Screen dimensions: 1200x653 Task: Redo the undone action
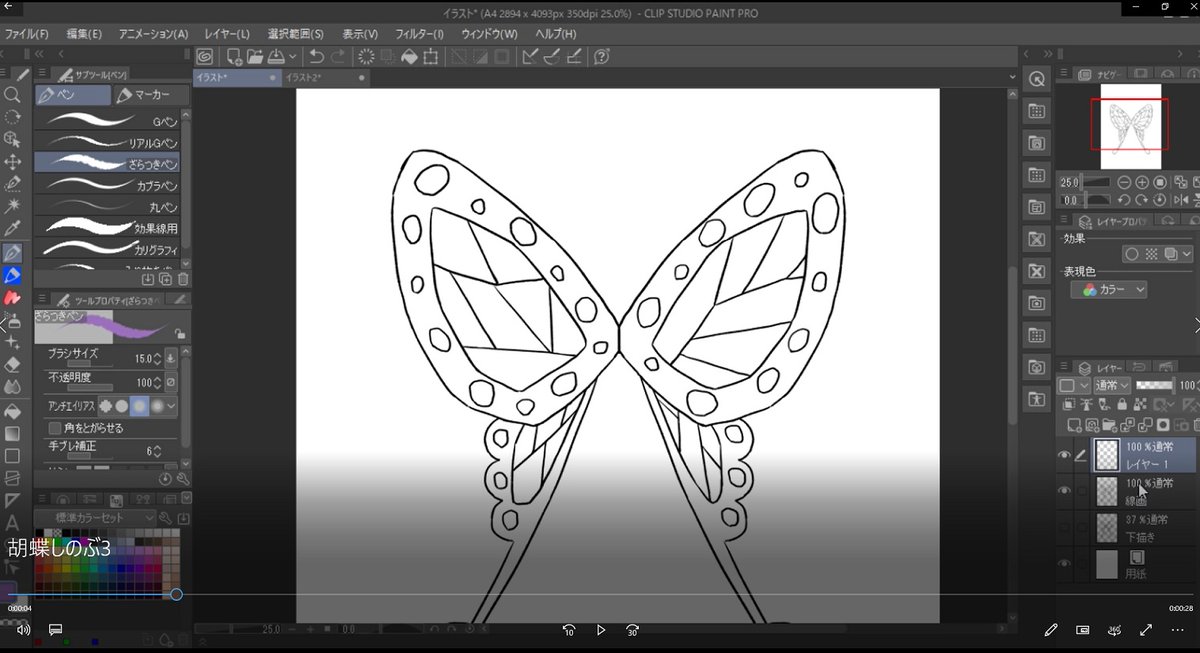338,56
